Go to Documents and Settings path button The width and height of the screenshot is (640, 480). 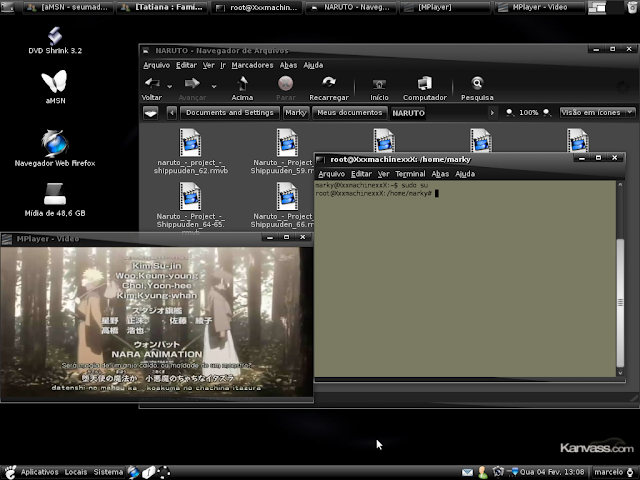pos(230,113)
